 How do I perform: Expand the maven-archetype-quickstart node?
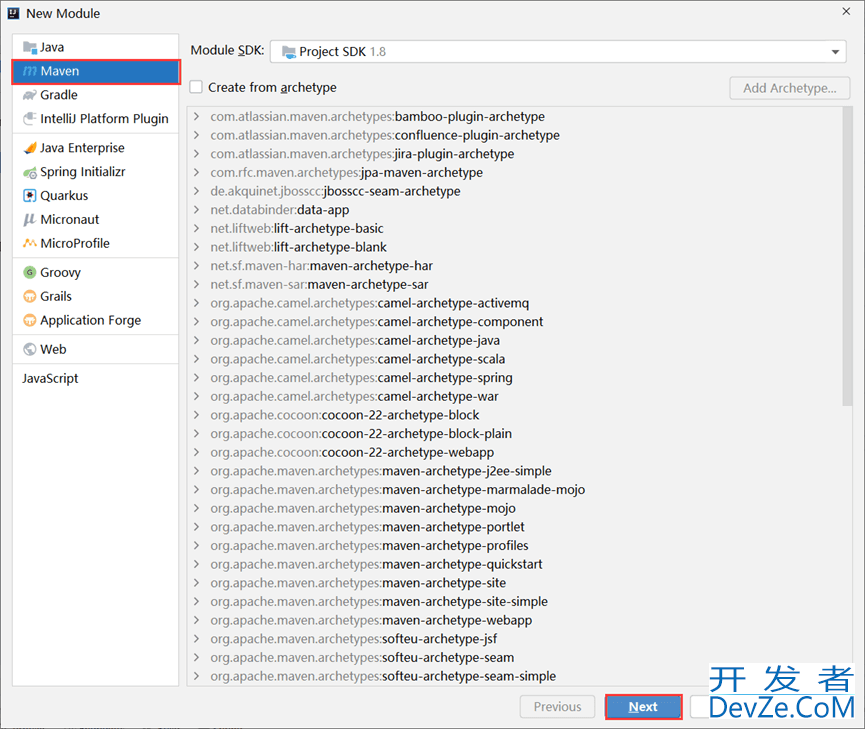click(x=196, y=564)
